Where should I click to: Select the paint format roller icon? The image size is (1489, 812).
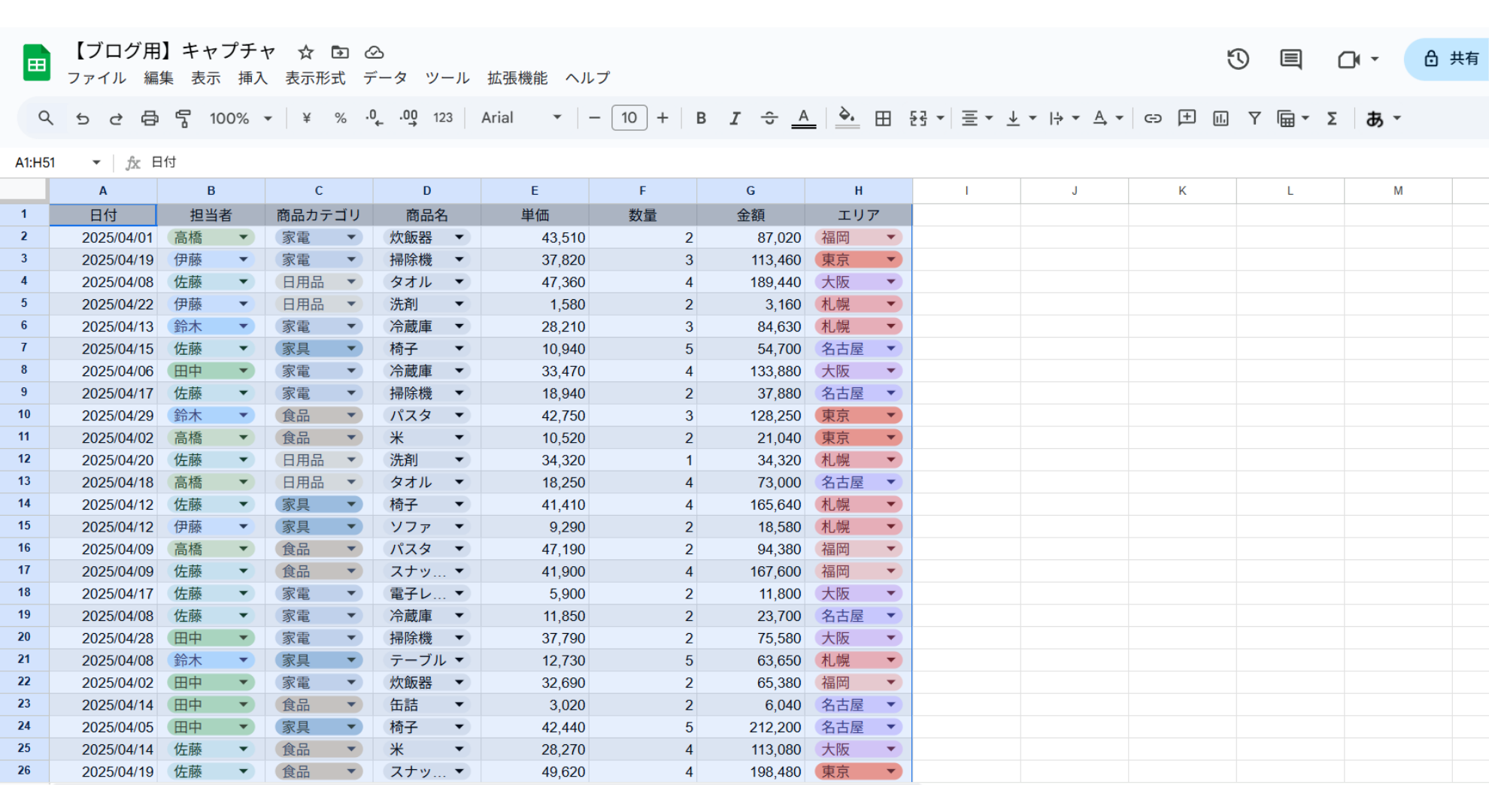183,118
